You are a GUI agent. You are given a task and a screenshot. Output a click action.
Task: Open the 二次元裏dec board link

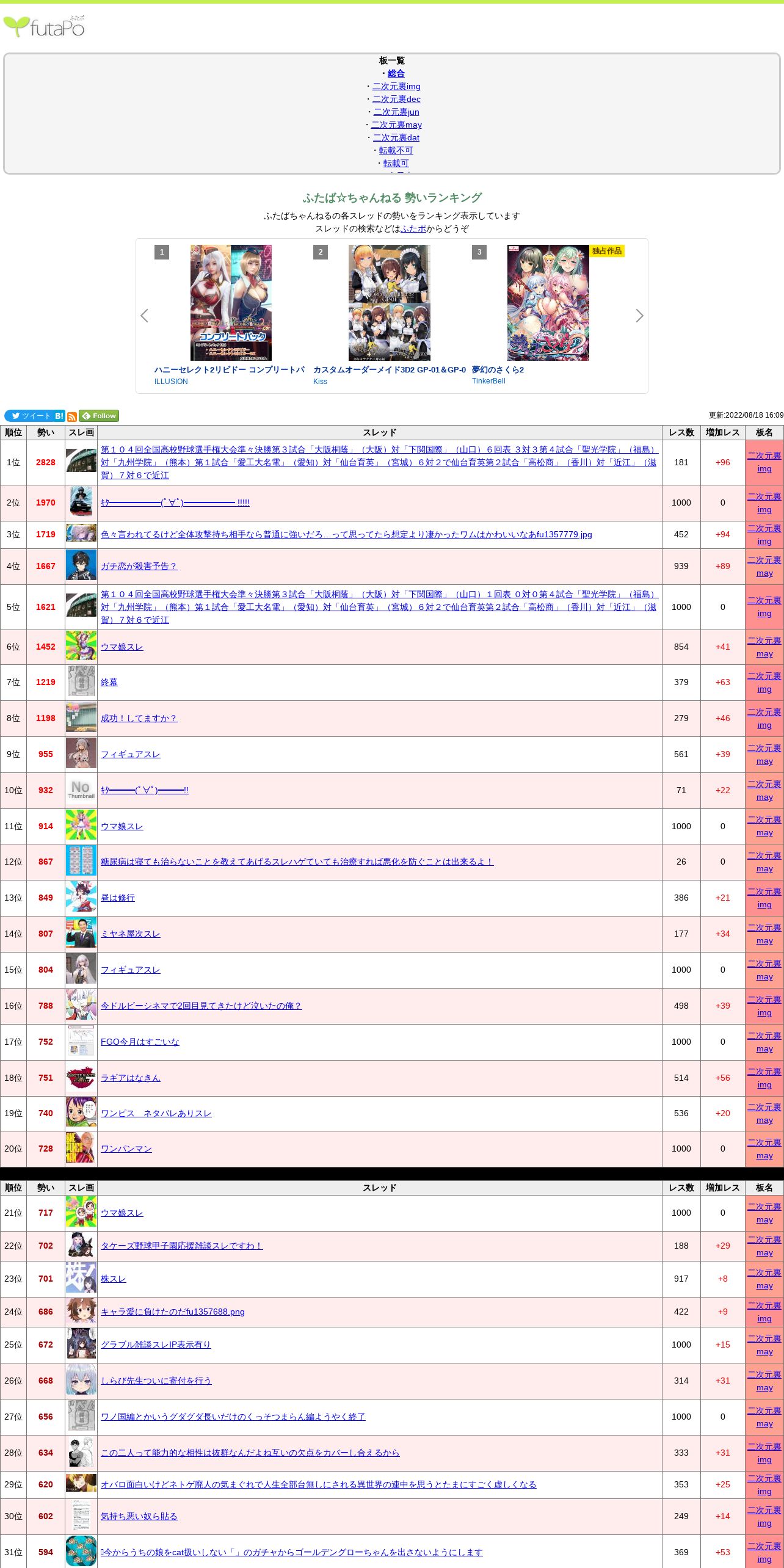(396, 99)
